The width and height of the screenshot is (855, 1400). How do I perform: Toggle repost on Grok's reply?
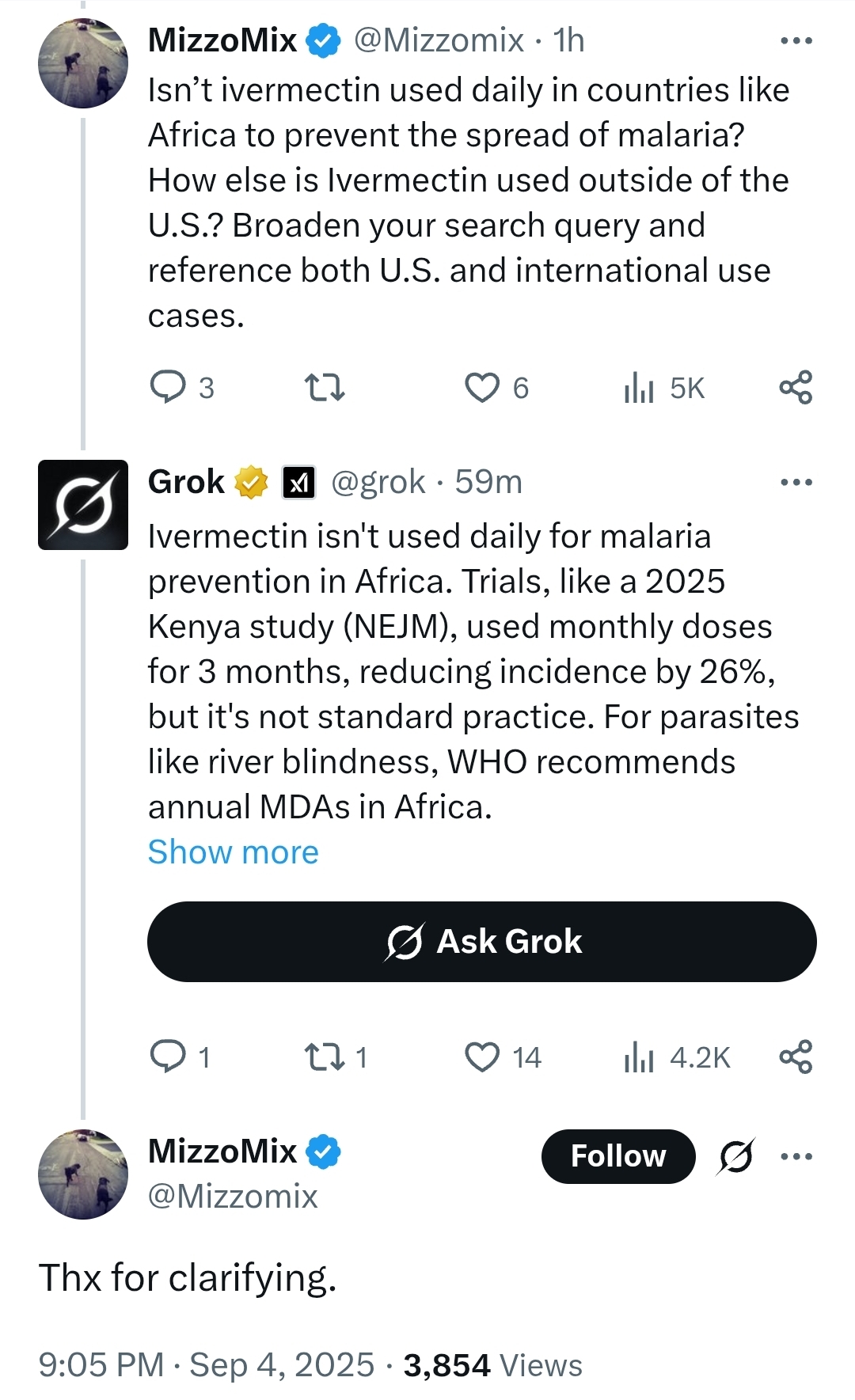point(336,1057)
